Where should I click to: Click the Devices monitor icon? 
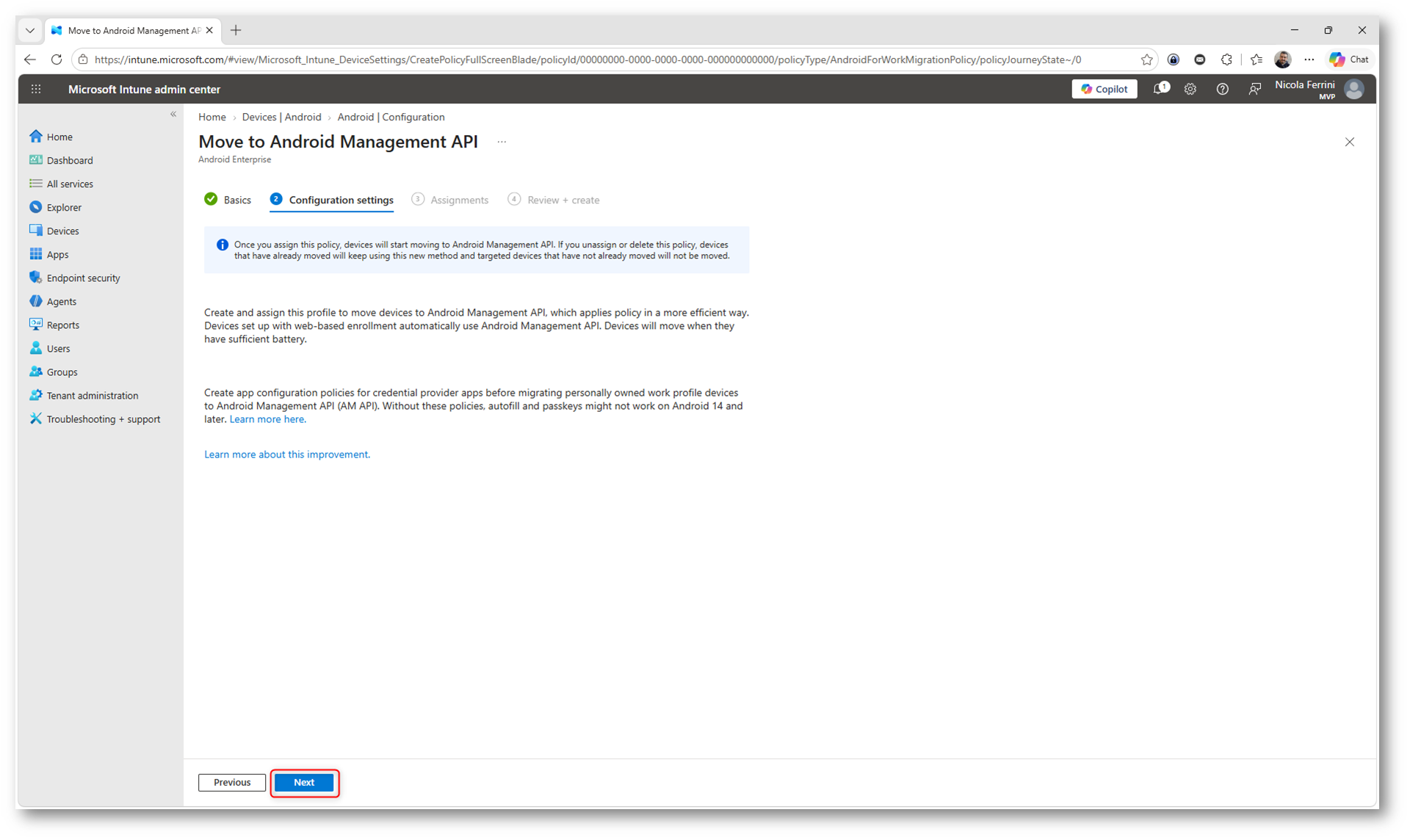36,231
